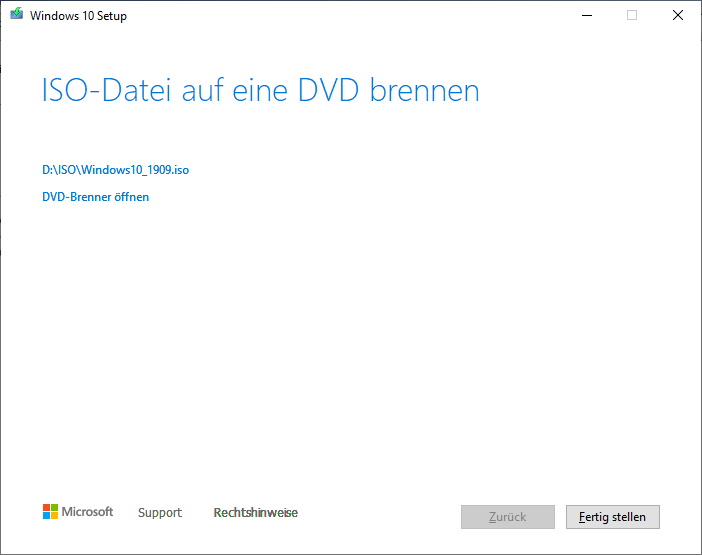Image resolution: width=702 pixels, height=555 pixels.
Task: Click the Microsoft four-color logo
Action: (x=50, y=512)
